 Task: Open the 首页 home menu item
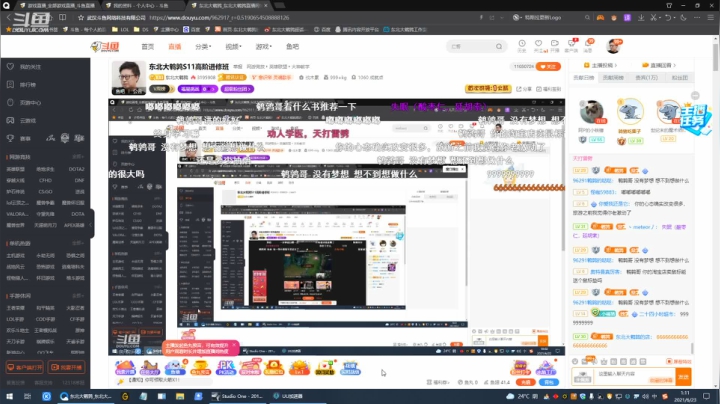click(147, 46)
